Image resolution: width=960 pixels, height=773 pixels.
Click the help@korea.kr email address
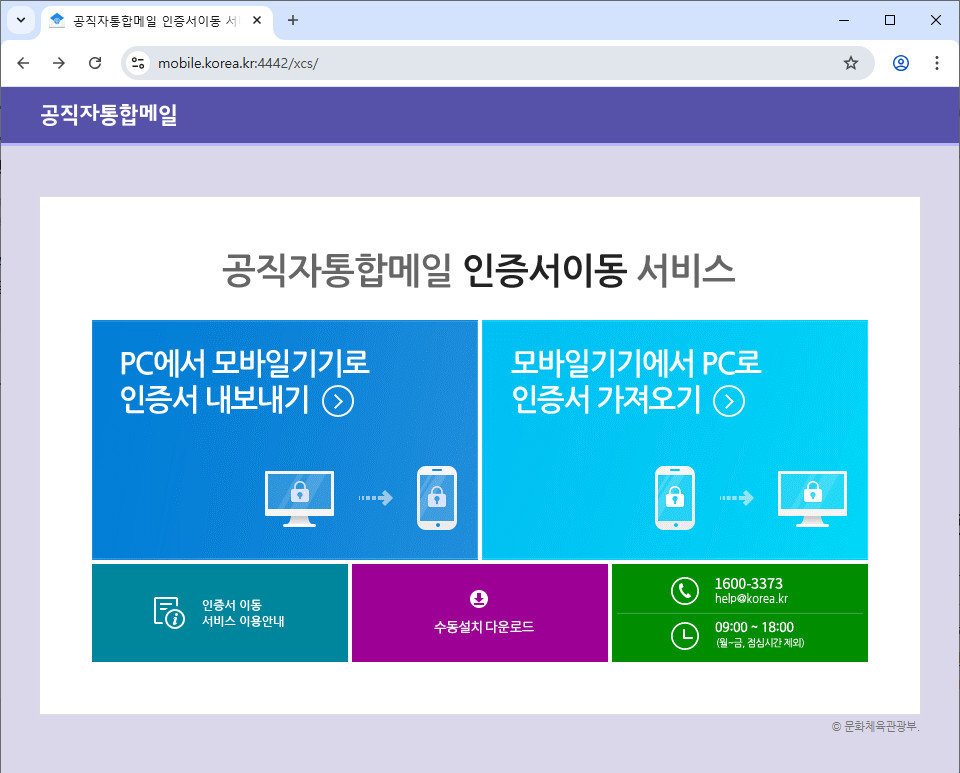(751, 599)
